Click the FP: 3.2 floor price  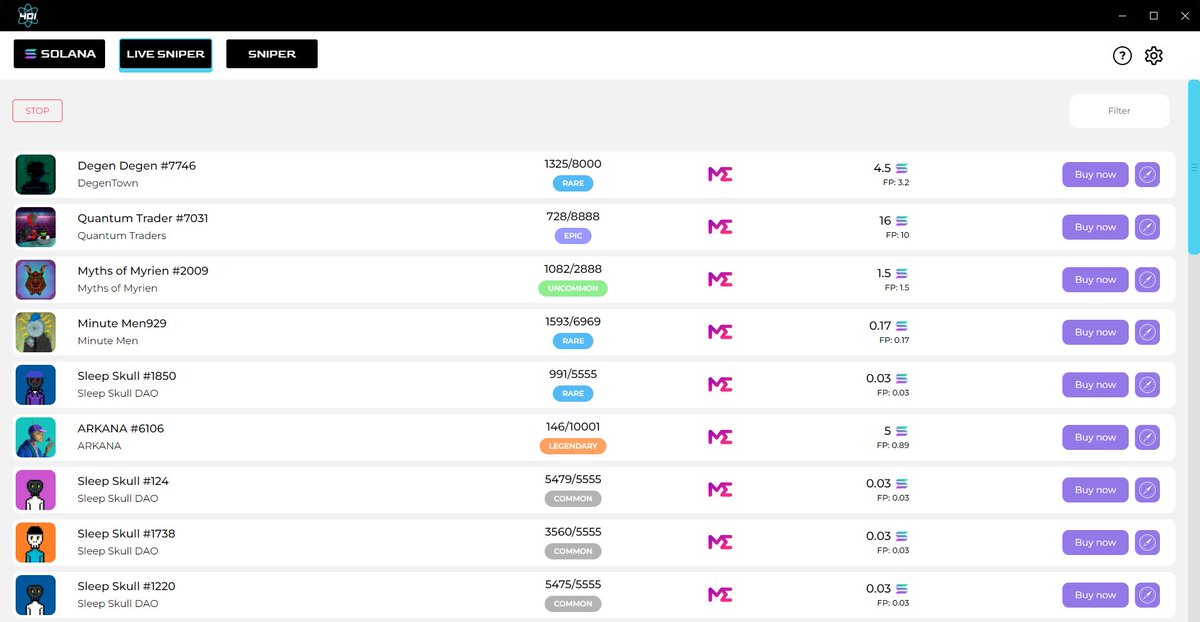(x=895, y=183)
